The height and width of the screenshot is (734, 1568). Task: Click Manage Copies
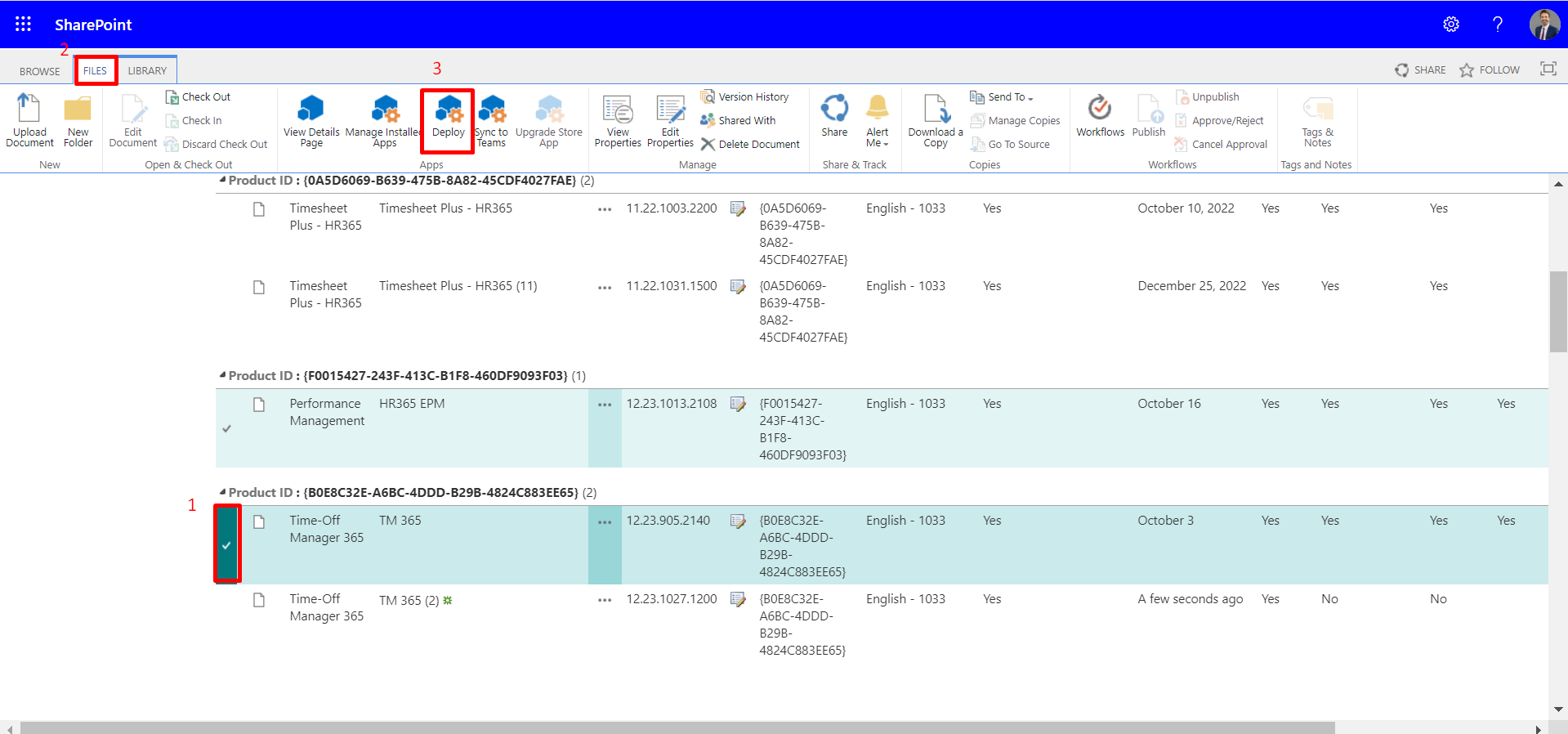[x=1016, y=120]
